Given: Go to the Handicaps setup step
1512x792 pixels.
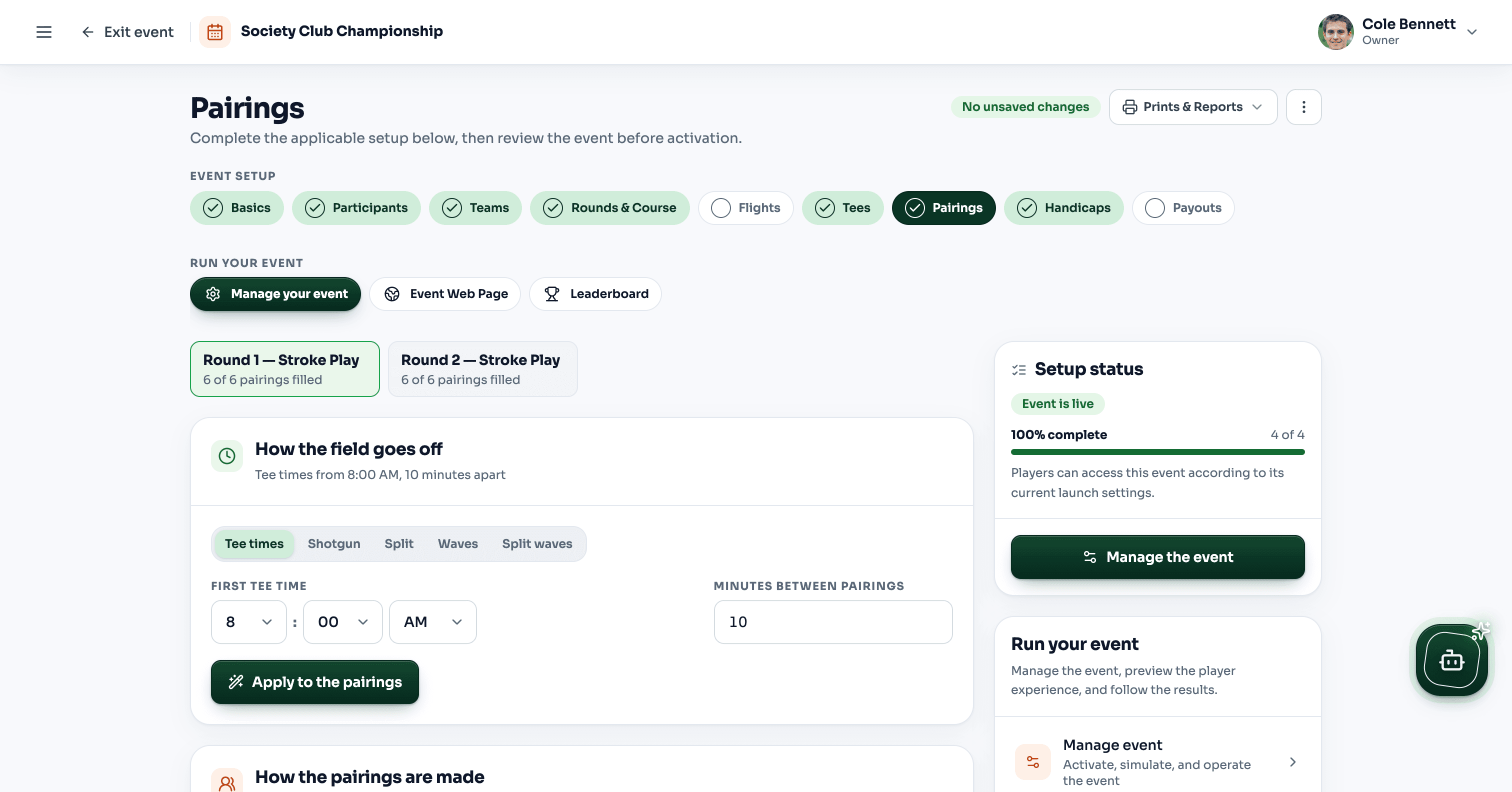Looking at the screenshot, I should click(x=1063, y=208).
